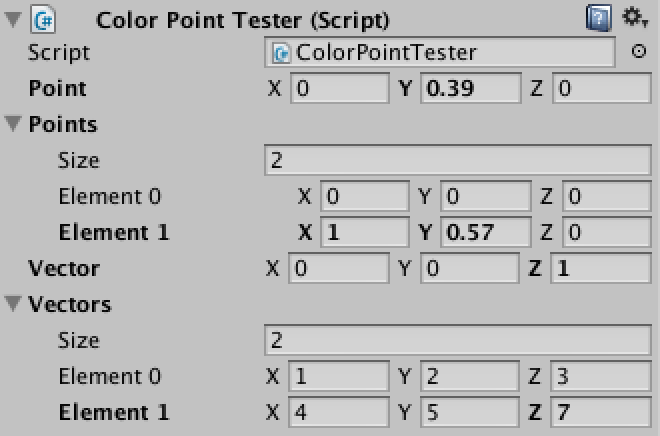Viewport: 660px width, 436px height.
Task: Collapse the Vectors array foldout
Action: 13,303
